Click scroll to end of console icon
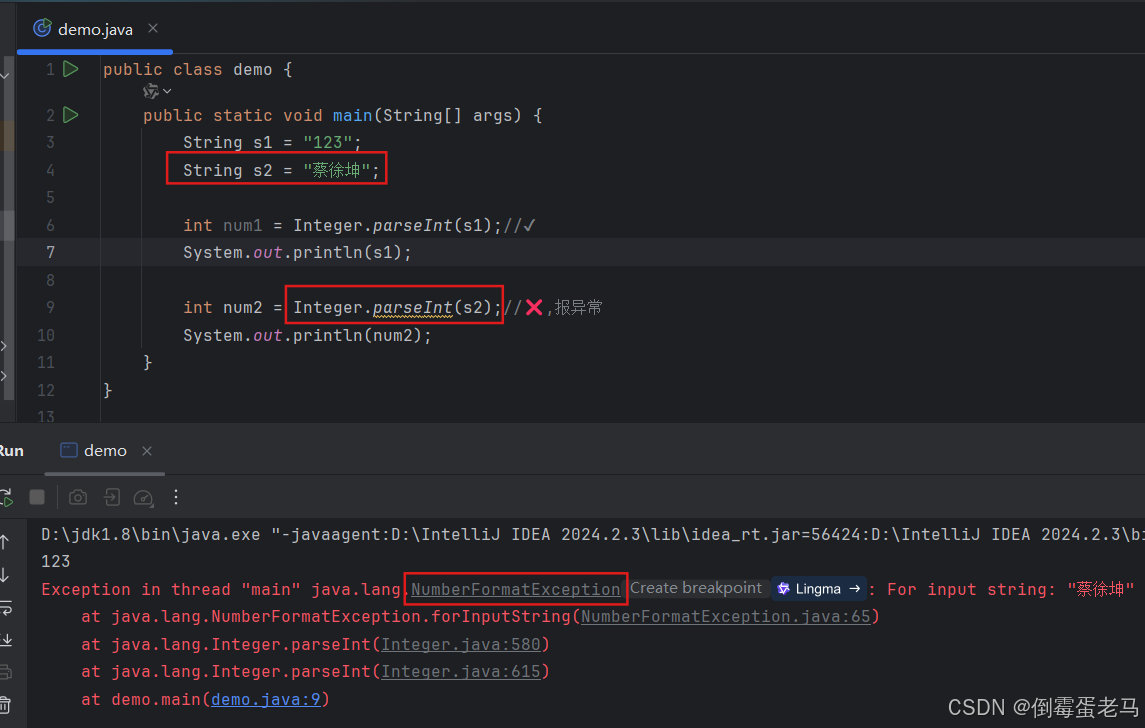Viewport: 1145px width, 728px height. [5, 640]
